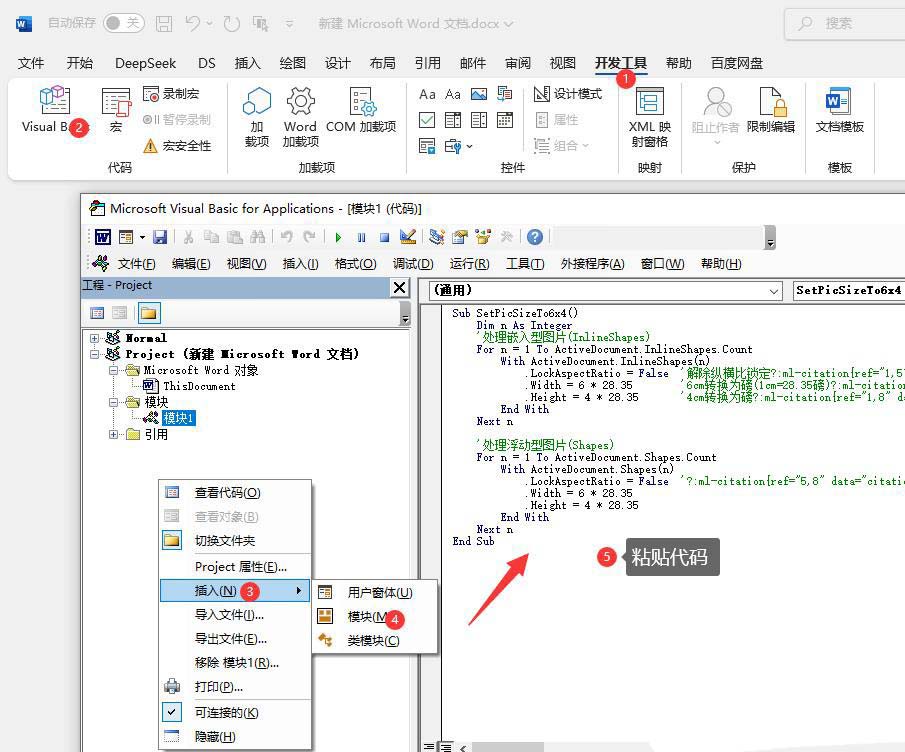Insert a date picker content control

[x=505, y=120]
